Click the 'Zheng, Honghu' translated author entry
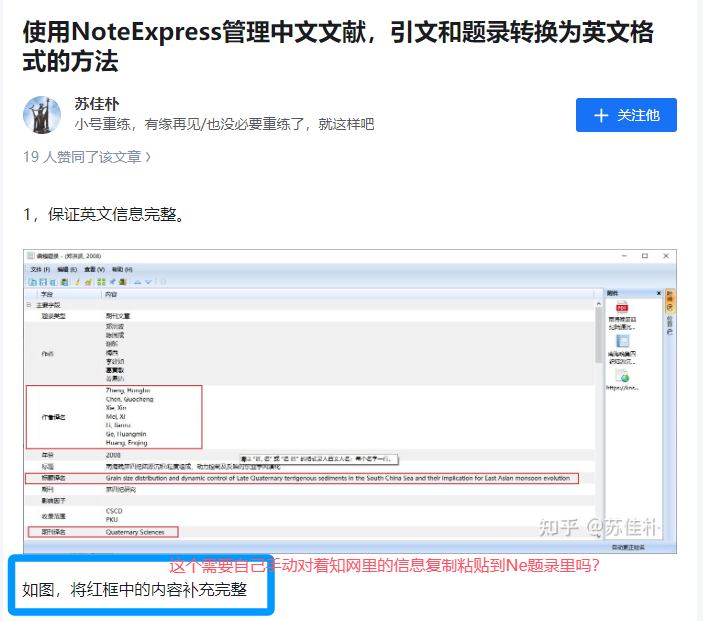The height and width of the screenshot is (621, 703). tap(128, 391)
